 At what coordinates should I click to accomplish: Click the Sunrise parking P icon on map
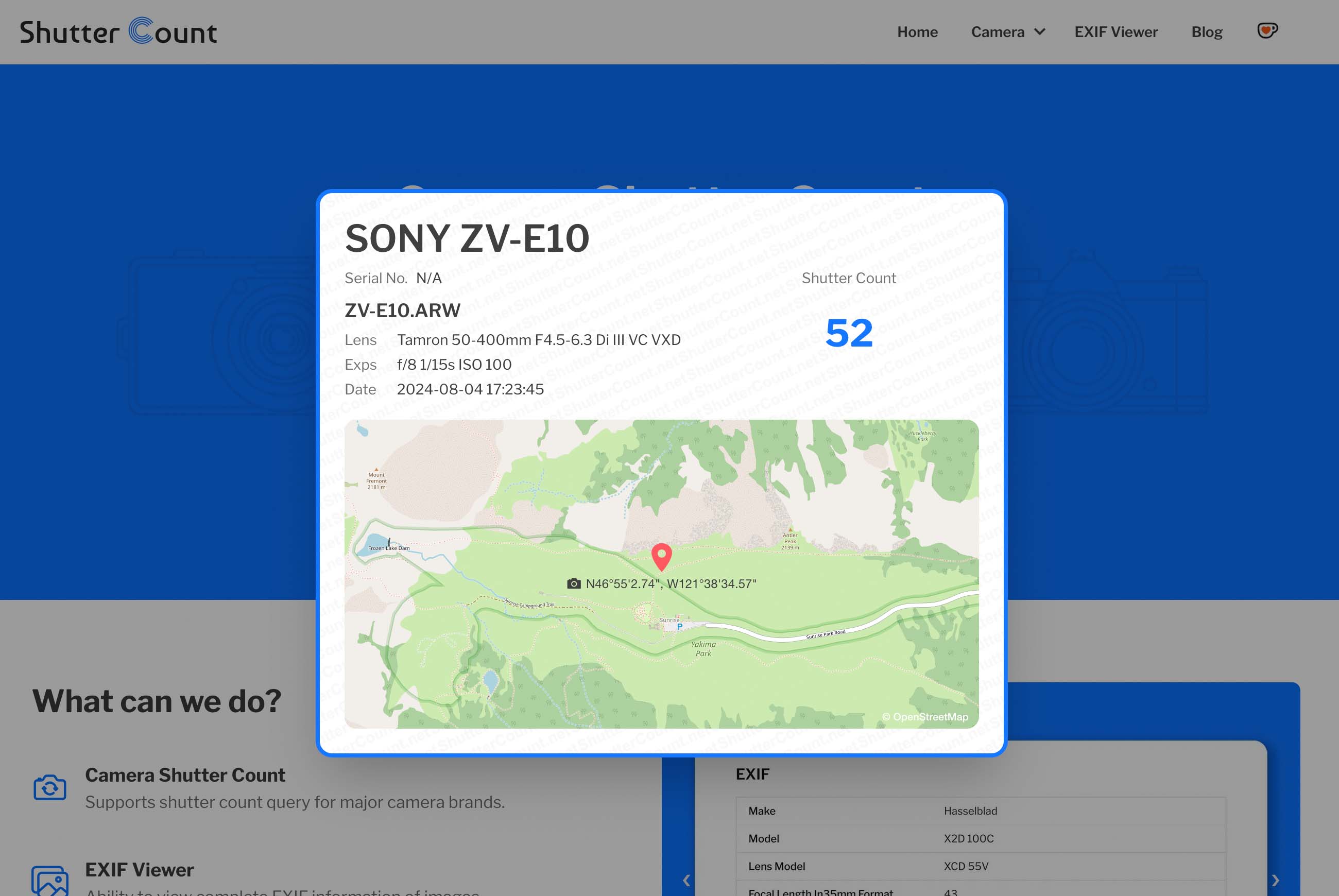click(x=679, y=627)
